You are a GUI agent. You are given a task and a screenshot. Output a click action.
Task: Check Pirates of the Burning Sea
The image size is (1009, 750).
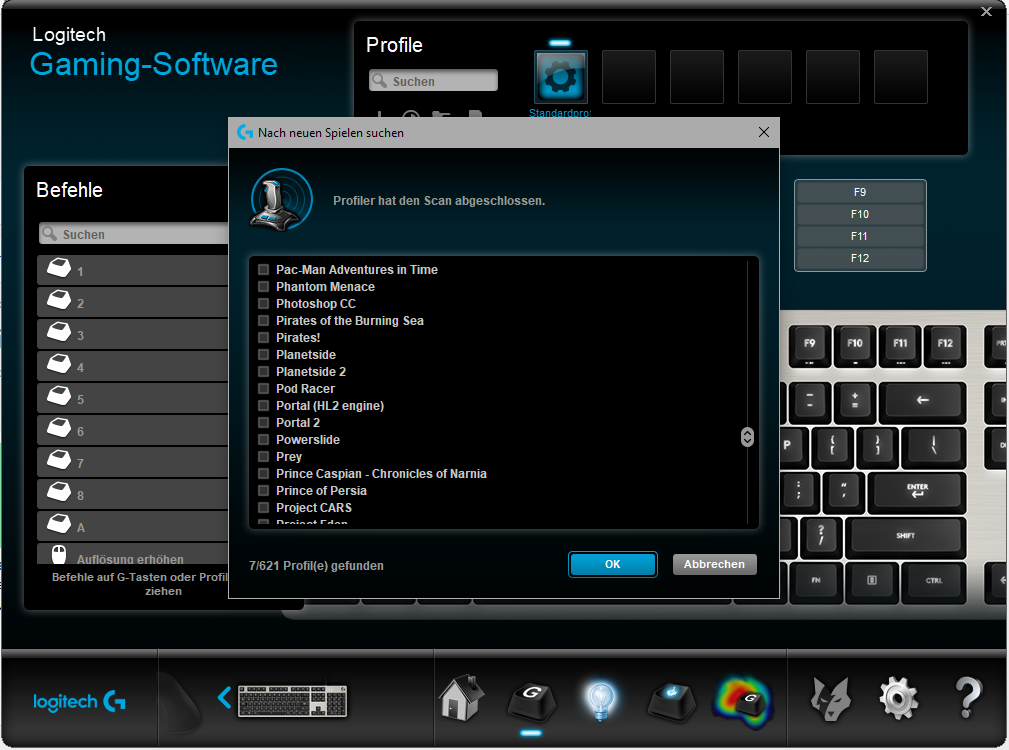(x=263, y=320)
